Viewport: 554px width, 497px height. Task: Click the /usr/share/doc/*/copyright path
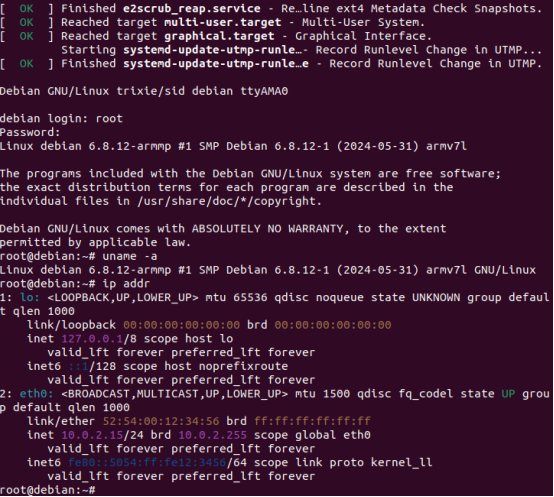coord(229,201)
